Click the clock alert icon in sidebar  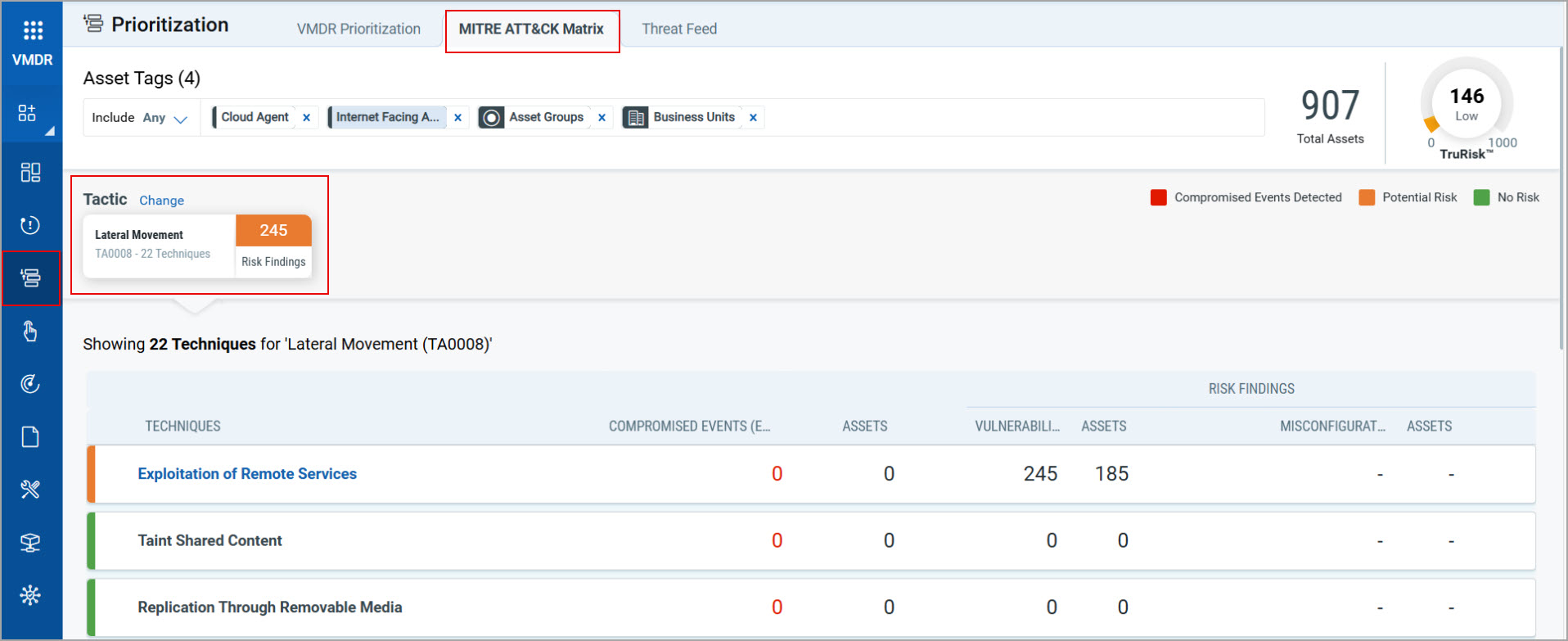click(x=30, y=225)
